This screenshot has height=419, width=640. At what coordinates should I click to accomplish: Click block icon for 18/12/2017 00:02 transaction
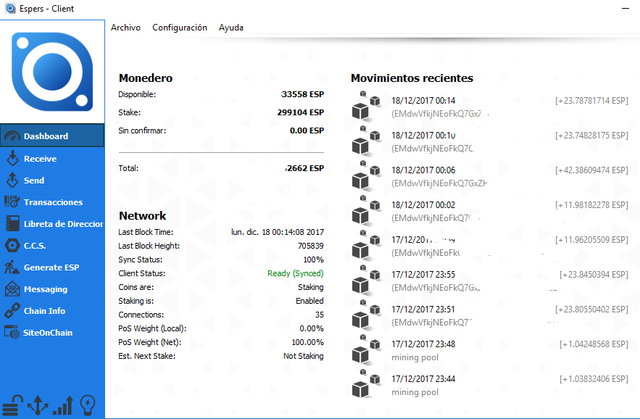coord(366,211)
